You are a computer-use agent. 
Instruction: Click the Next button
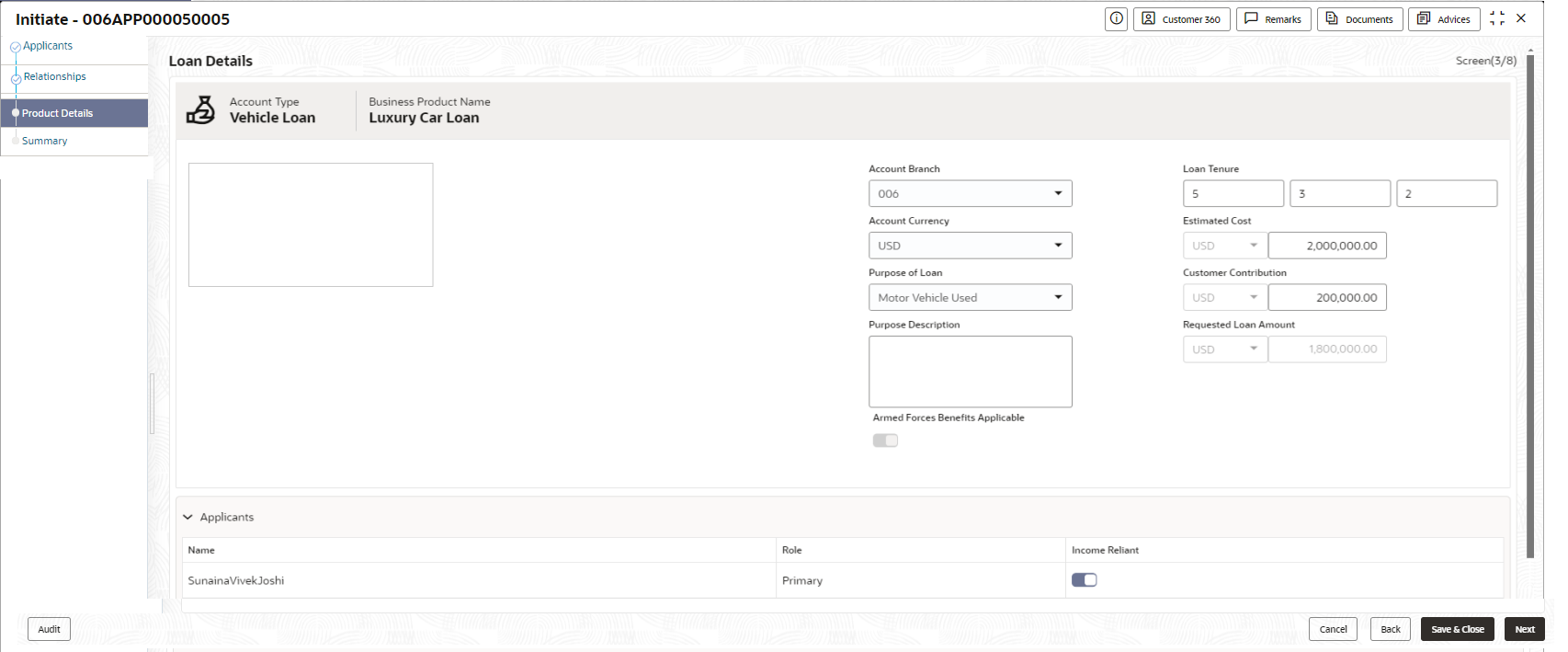click(x=1525, y=629)
